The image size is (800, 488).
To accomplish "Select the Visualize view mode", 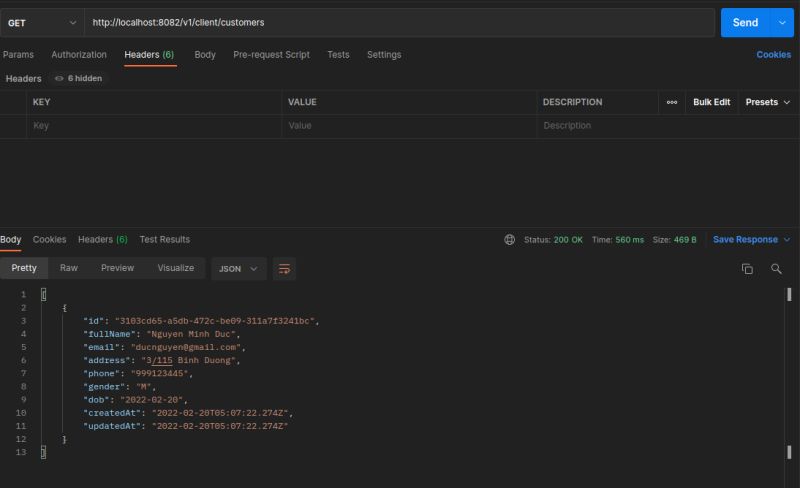I will 176,268.
